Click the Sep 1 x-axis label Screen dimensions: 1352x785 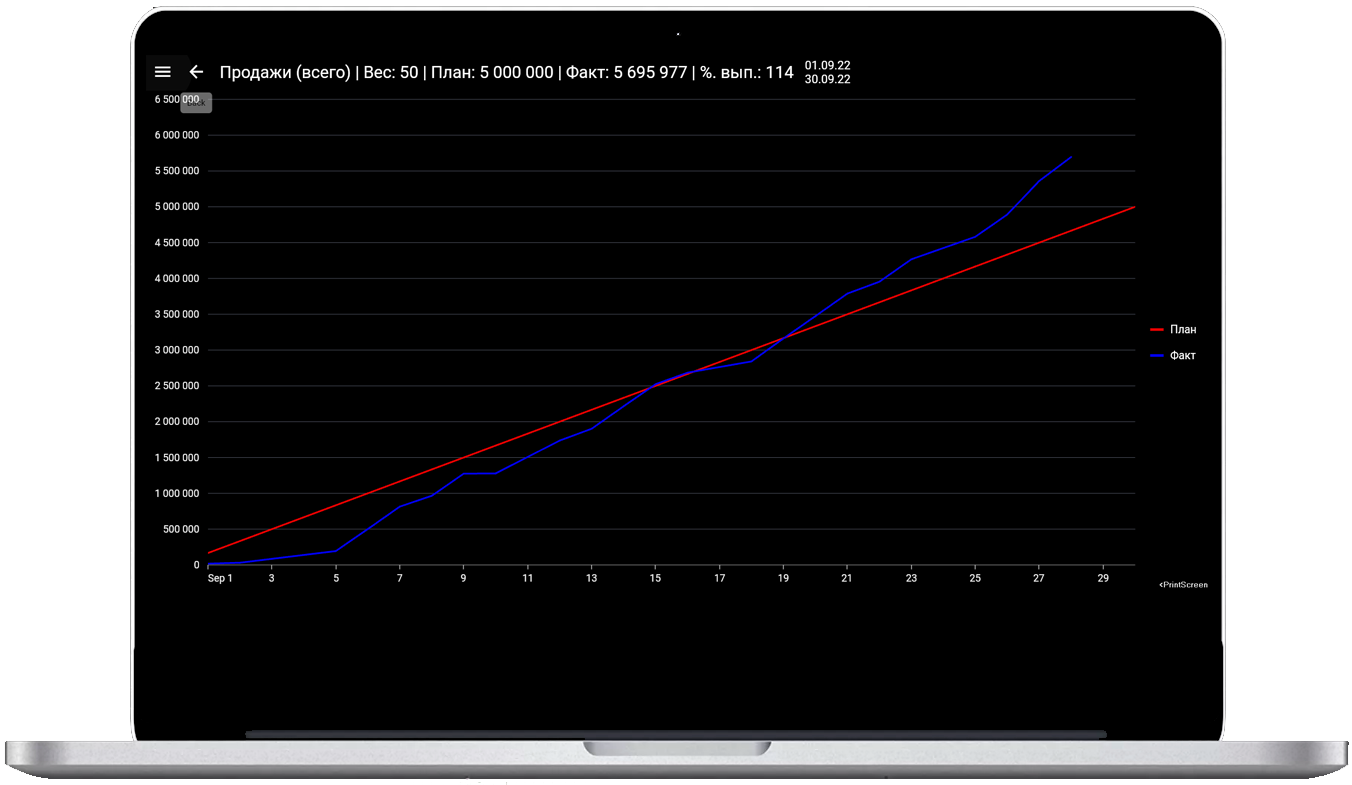[220, 578]
